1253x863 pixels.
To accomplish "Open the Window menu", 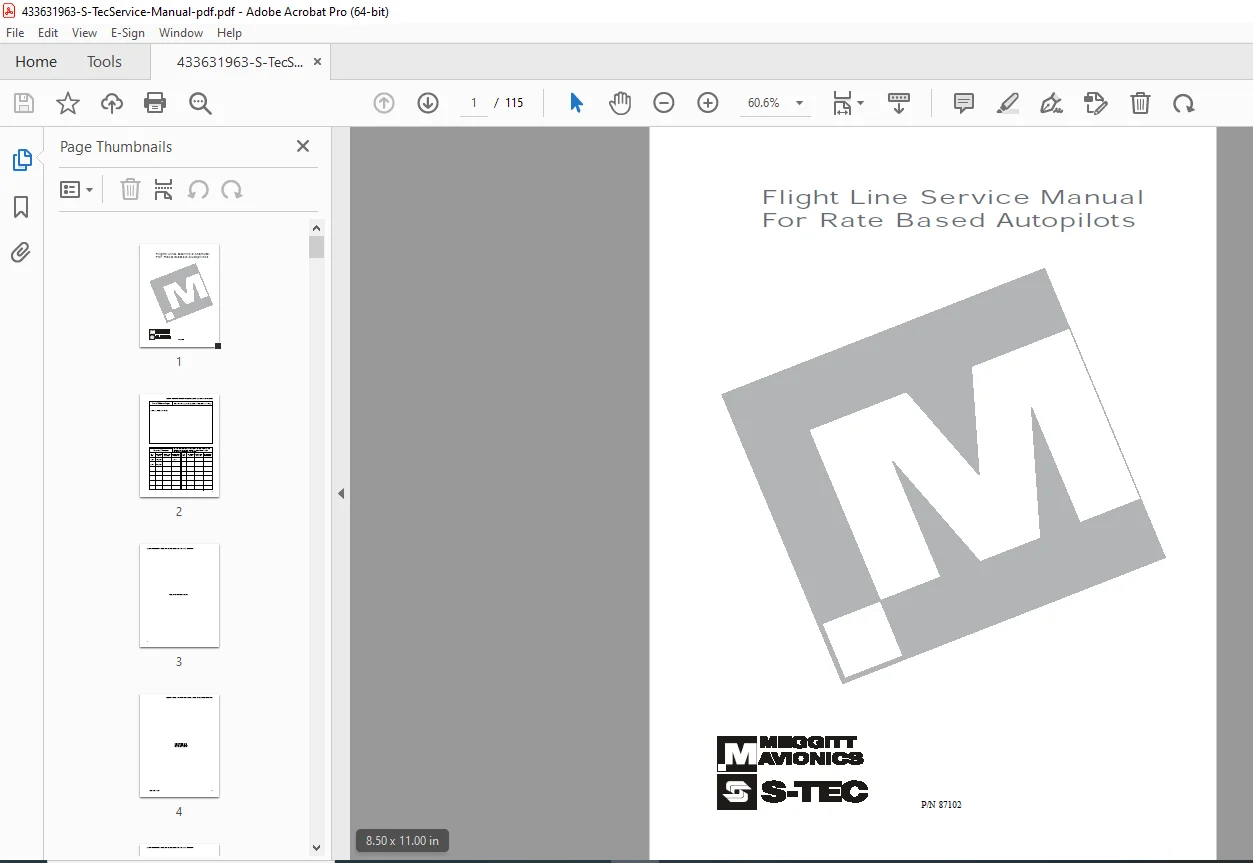I will [181, 33].
